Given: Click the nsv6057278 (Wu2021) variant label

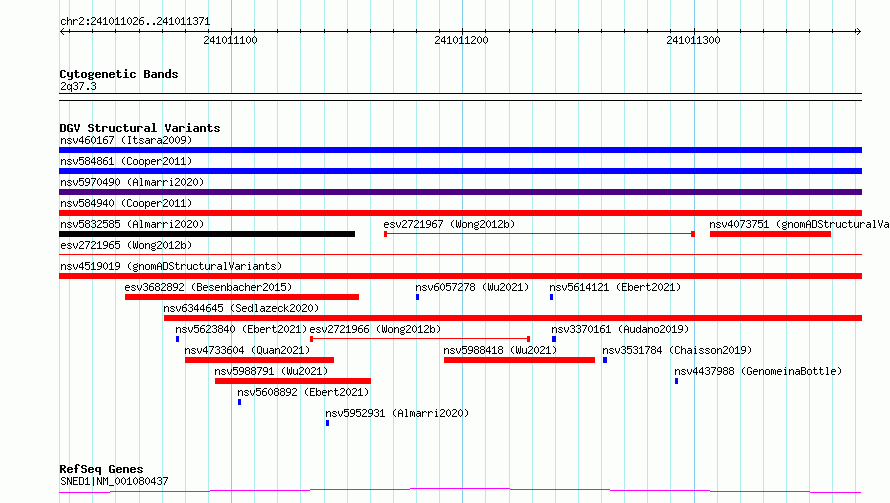Looking at the screenshot, I should (x=472, y=287).
